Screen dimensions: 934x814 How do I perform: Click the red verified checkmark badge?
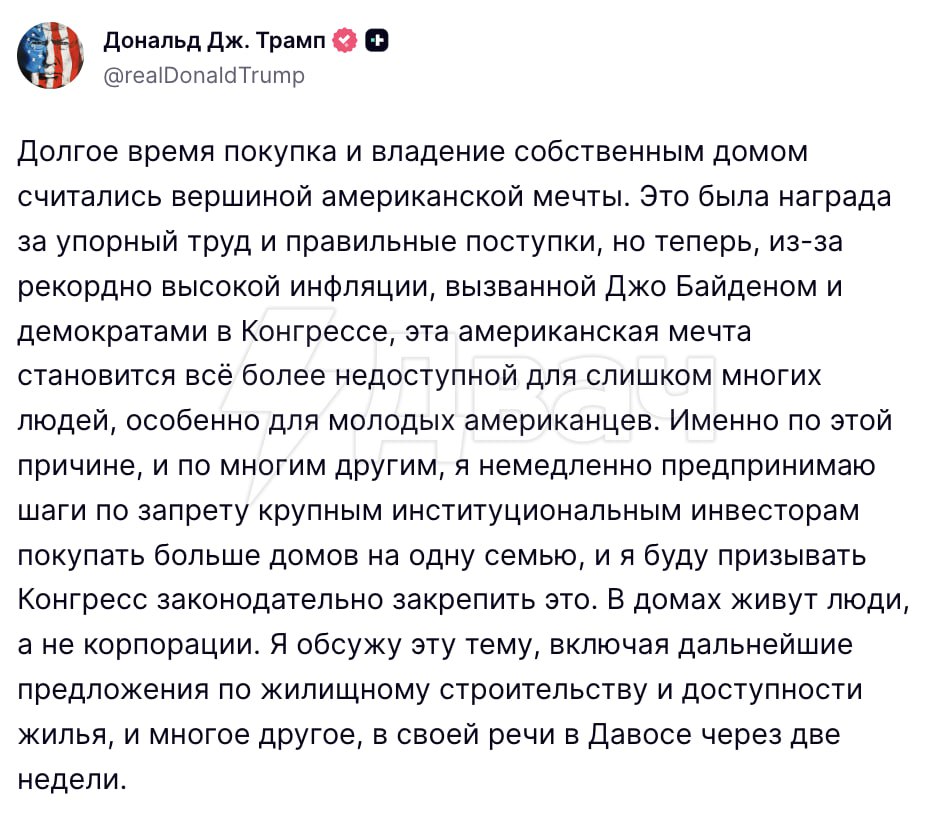coord(345,41)
